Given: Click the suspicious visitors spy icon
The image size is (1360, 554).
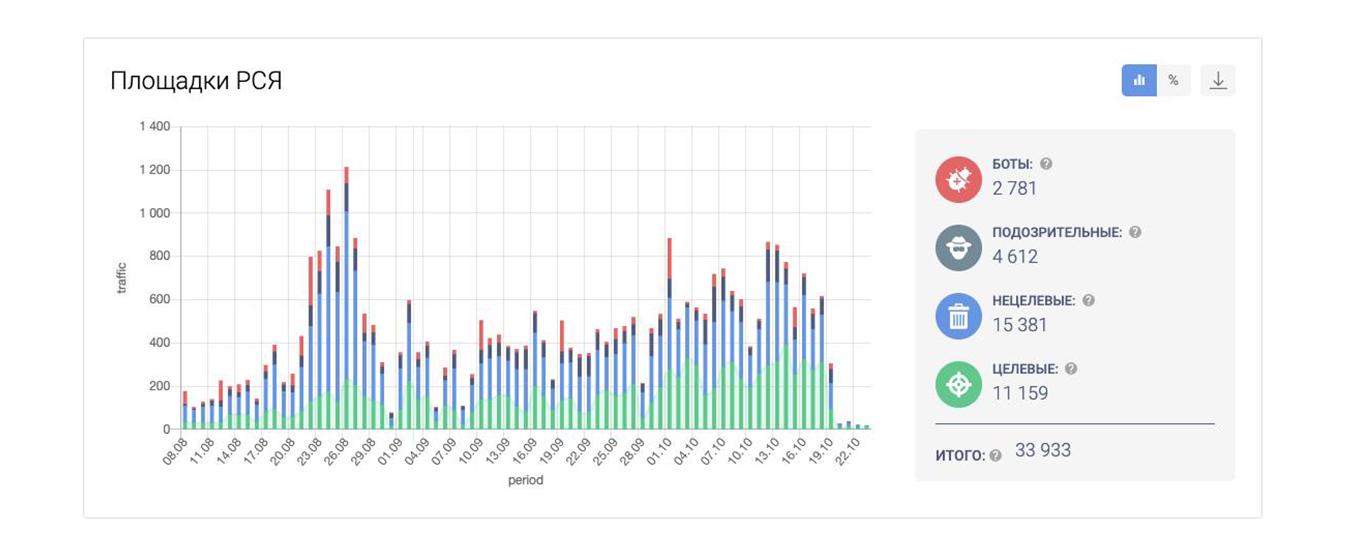Looking at the screenshot, I should coord(958,248).
